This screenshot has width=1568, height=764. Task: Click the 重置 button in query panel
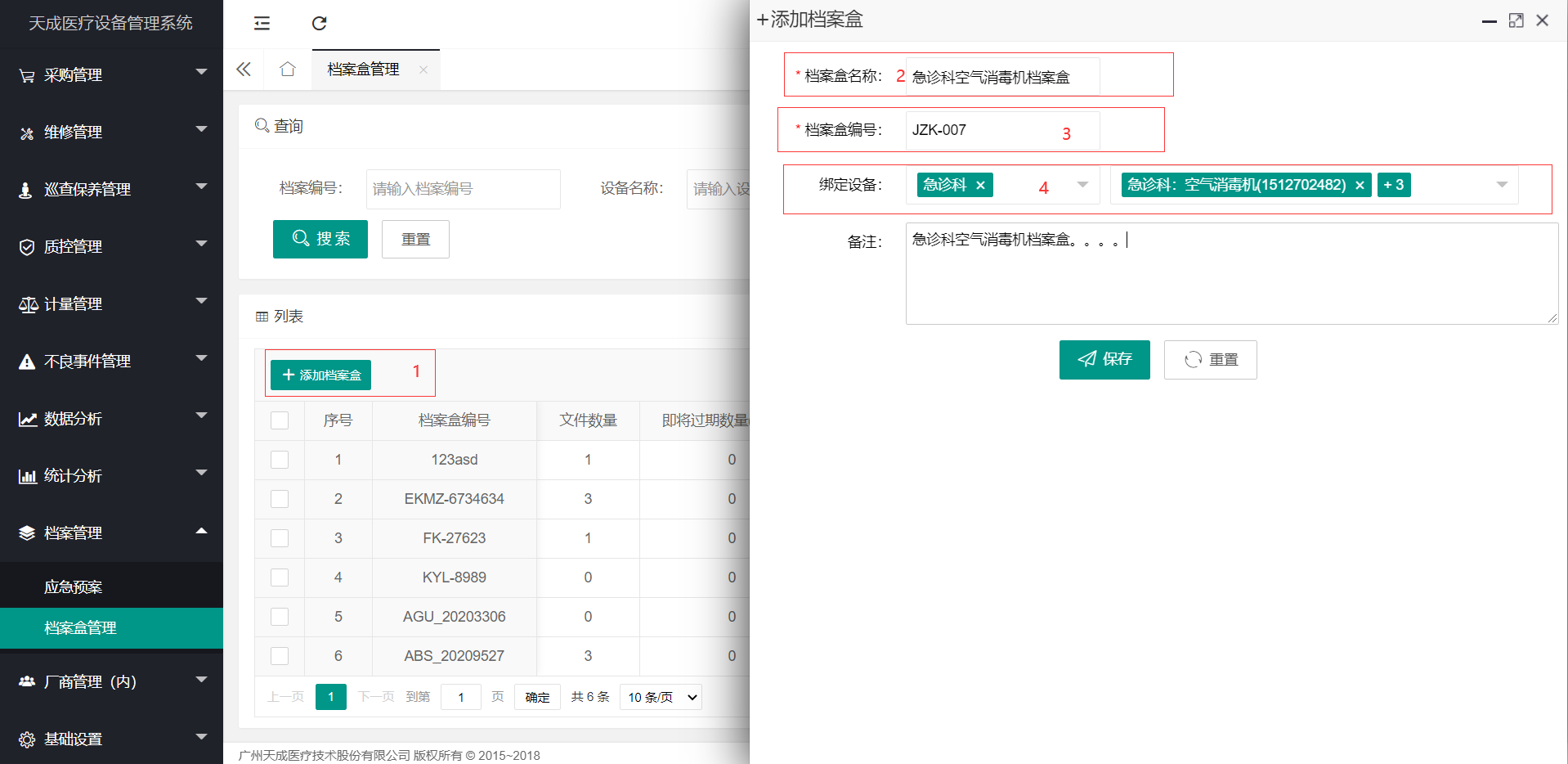pos(415,240)
